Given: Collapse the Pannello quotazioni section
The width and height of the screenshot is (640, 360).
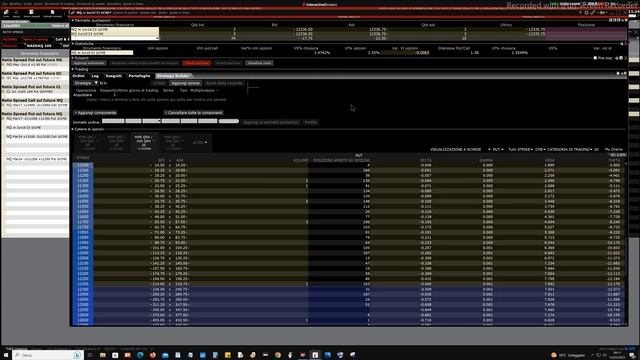Looking at the screenshot, I should 73,20.
